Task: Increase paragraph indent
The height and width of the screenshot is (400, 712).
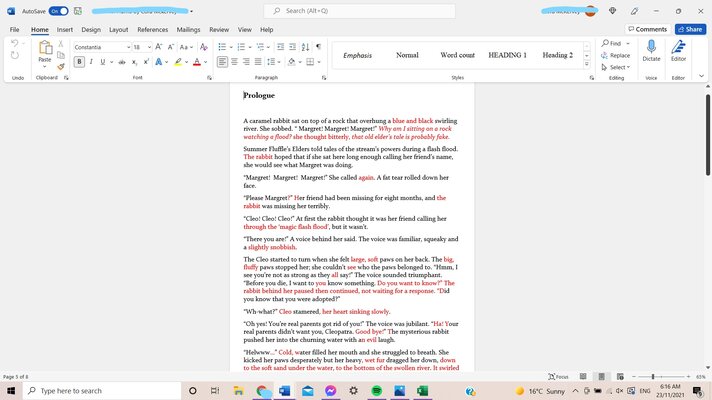Action: [x=292, y=47]
